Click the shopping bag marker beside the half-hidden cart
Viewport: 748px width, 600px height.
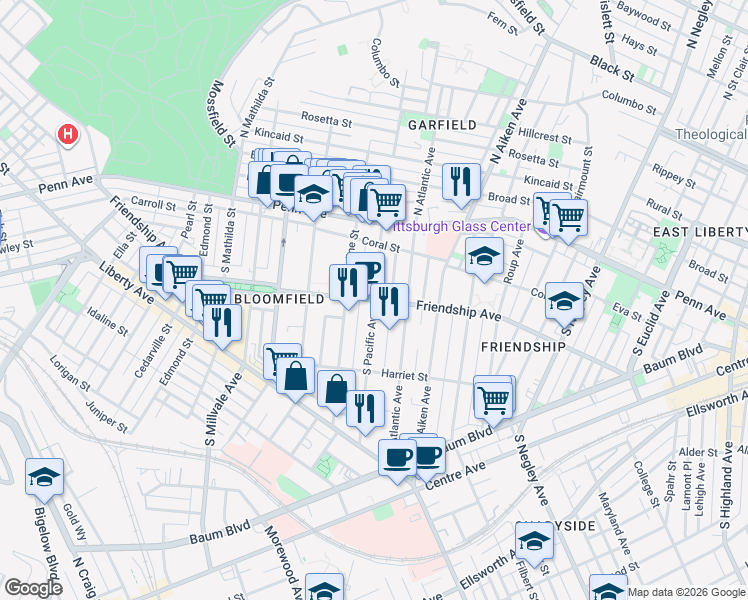point(295,377)
